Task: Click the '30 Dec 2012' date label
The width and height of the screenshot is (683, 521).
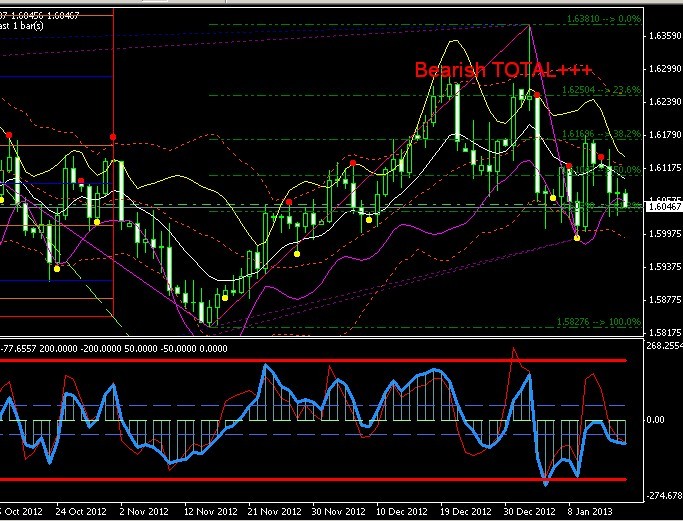Action: [x=530, y=511]
